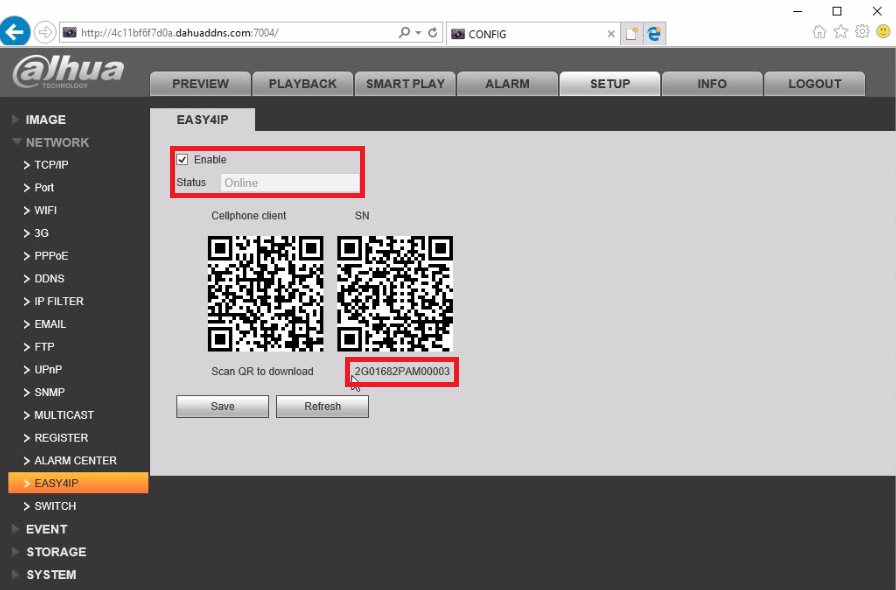Click the smiley feedback icon
896x590 pixels.
click(x=883, y=31)
